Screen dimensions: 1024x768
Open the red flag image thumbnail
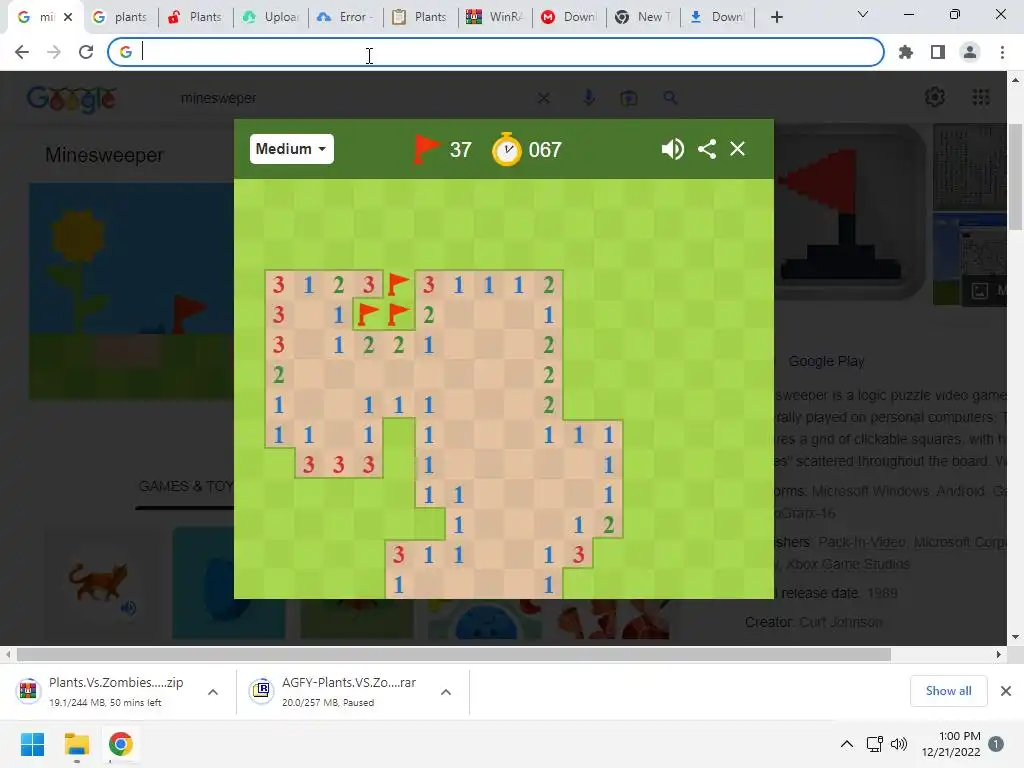click(849, 212)
